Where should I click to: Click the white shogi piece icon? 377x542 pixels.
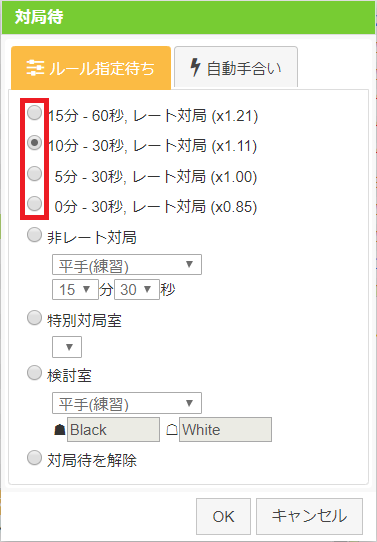[x=172, y=430]
